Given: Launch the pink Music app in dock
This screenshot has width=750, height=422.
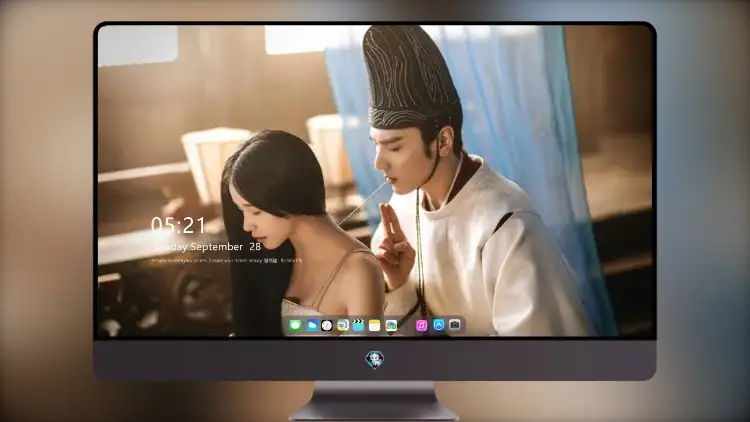Looking at the screenshot, I should [421, 326].
